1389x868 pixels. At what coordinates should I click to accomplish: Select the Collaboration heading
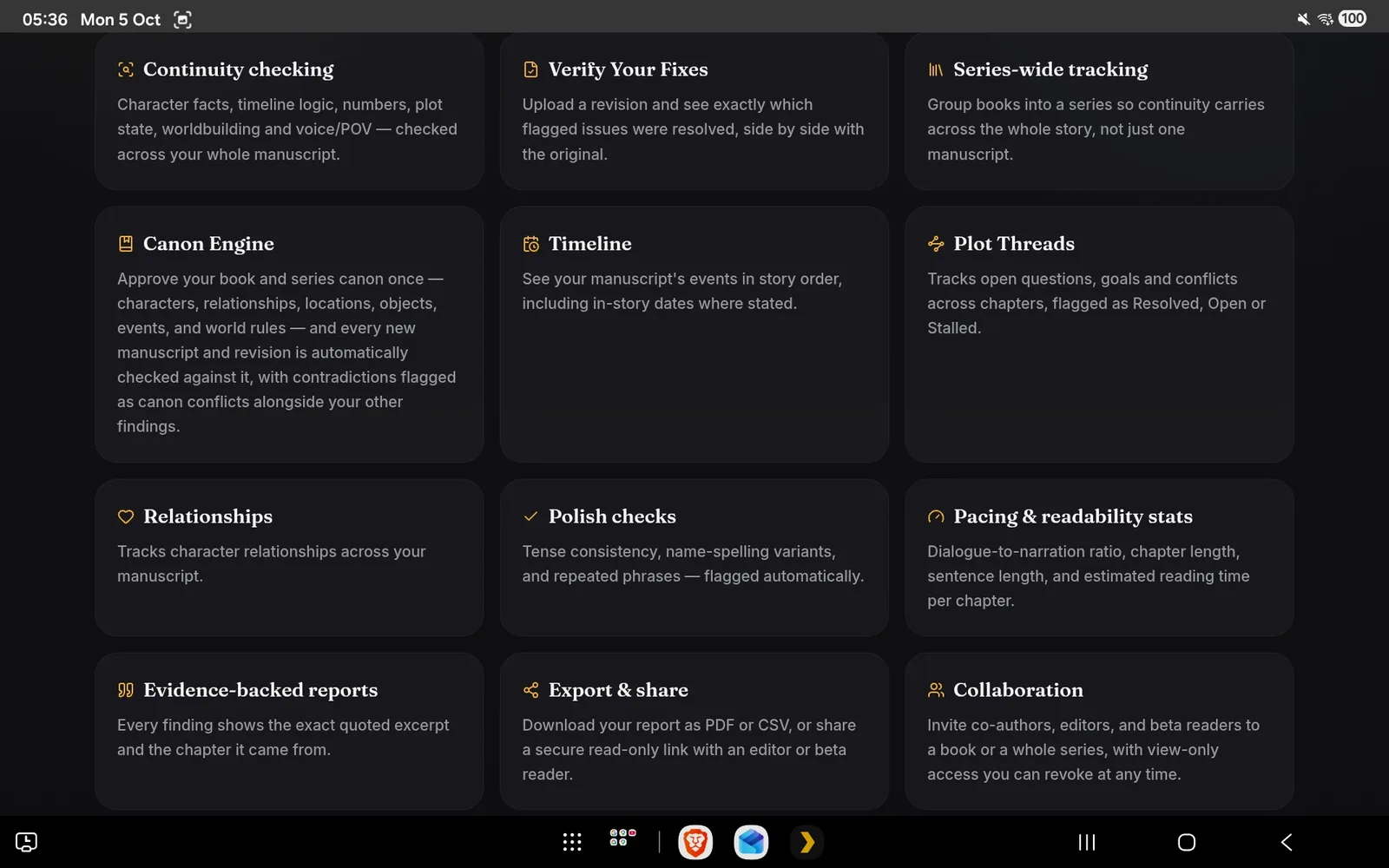tap(1018, 690)
